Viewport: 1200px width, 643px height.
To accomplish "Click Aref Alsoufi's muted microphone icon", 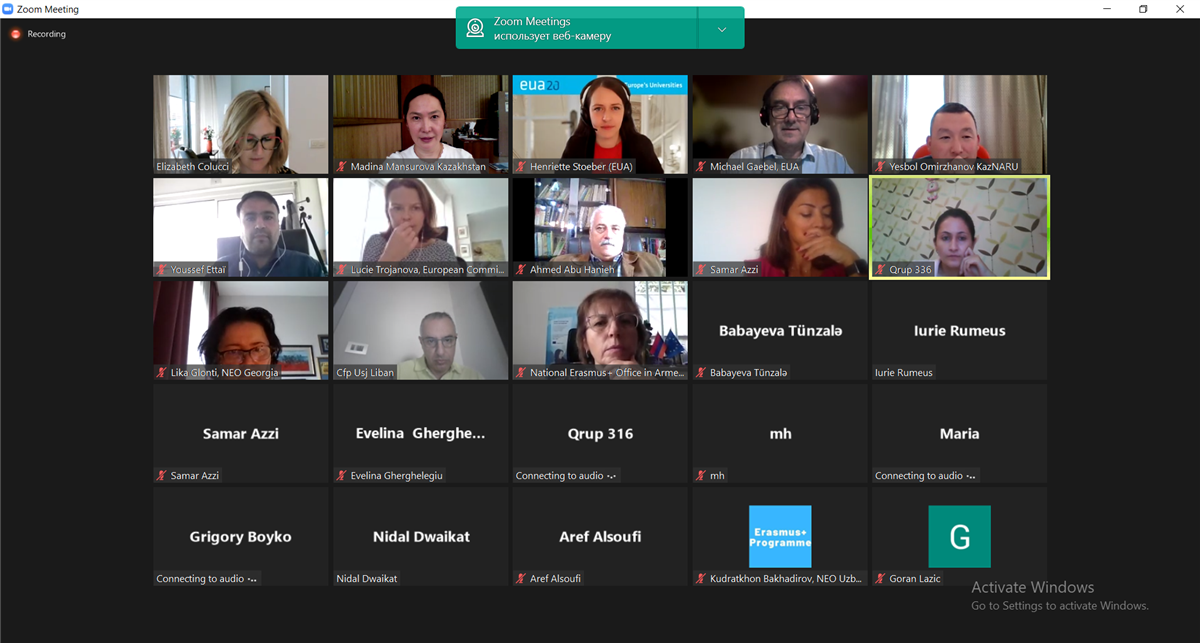I will [x=522, y=579].
